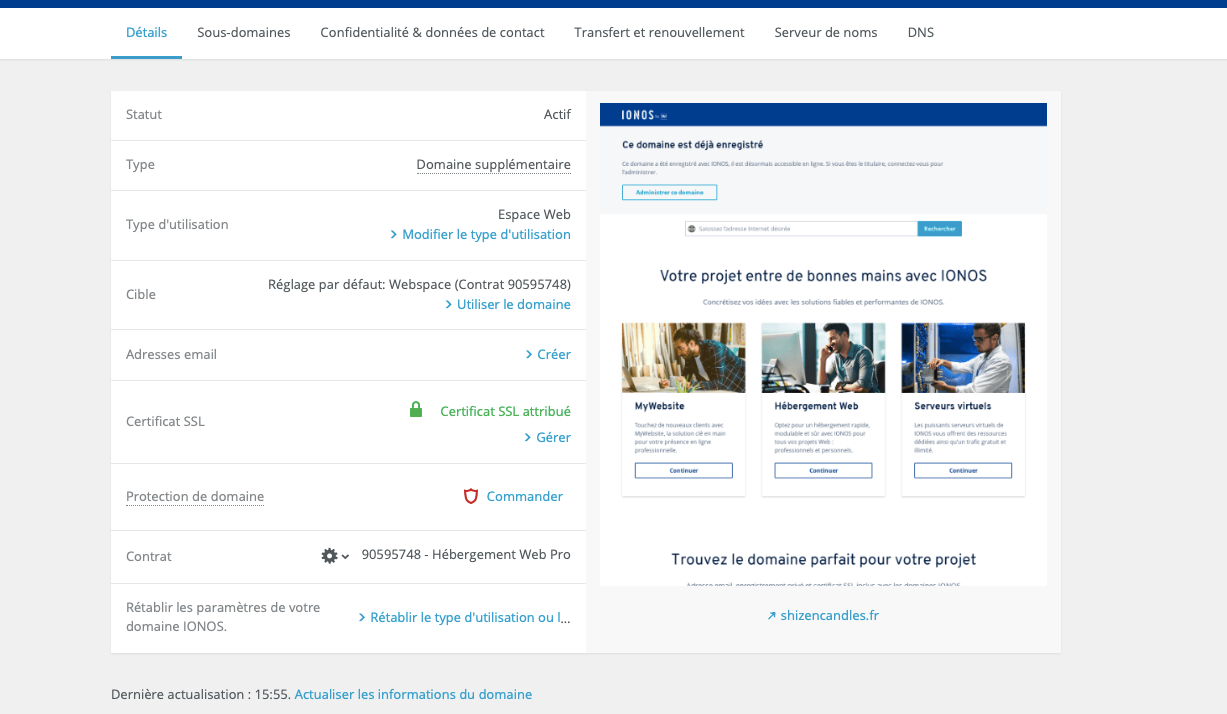Manage SSL certificate via Gérer link
This screenshot has height=714, width=1227.
point(548,438)
